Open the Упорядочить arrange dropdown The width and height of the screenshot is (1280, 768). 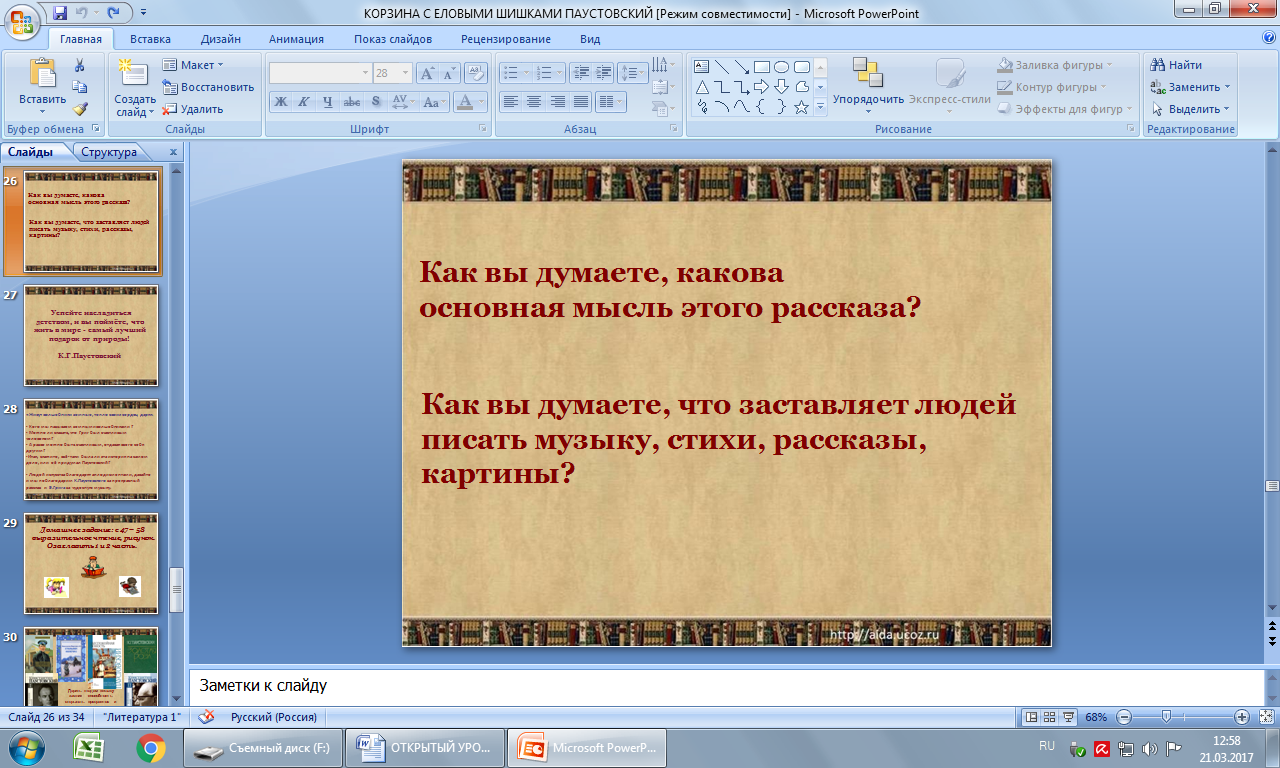(868, 85)
